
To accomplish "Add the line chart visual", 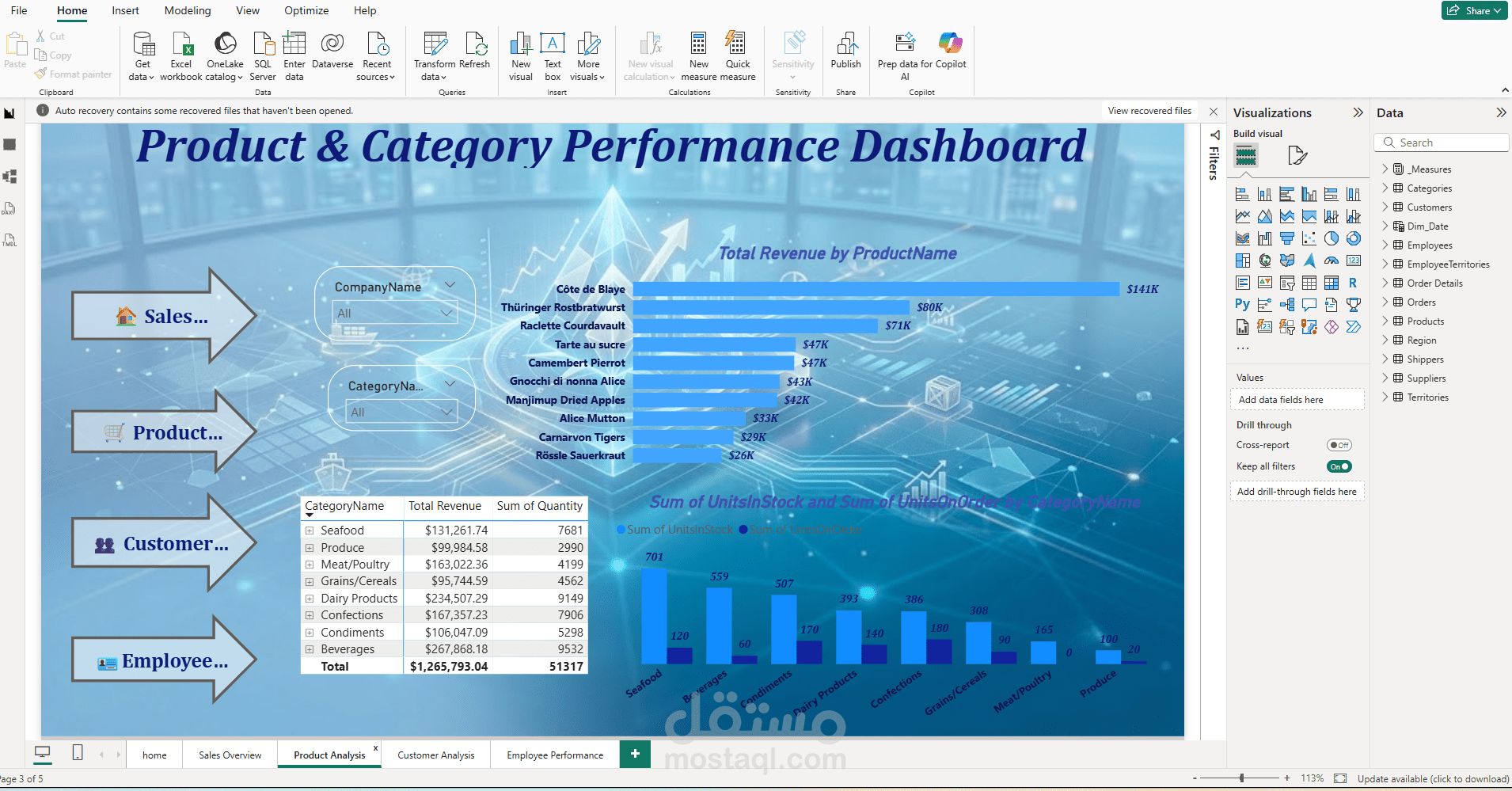I will tap(1242, 216).
